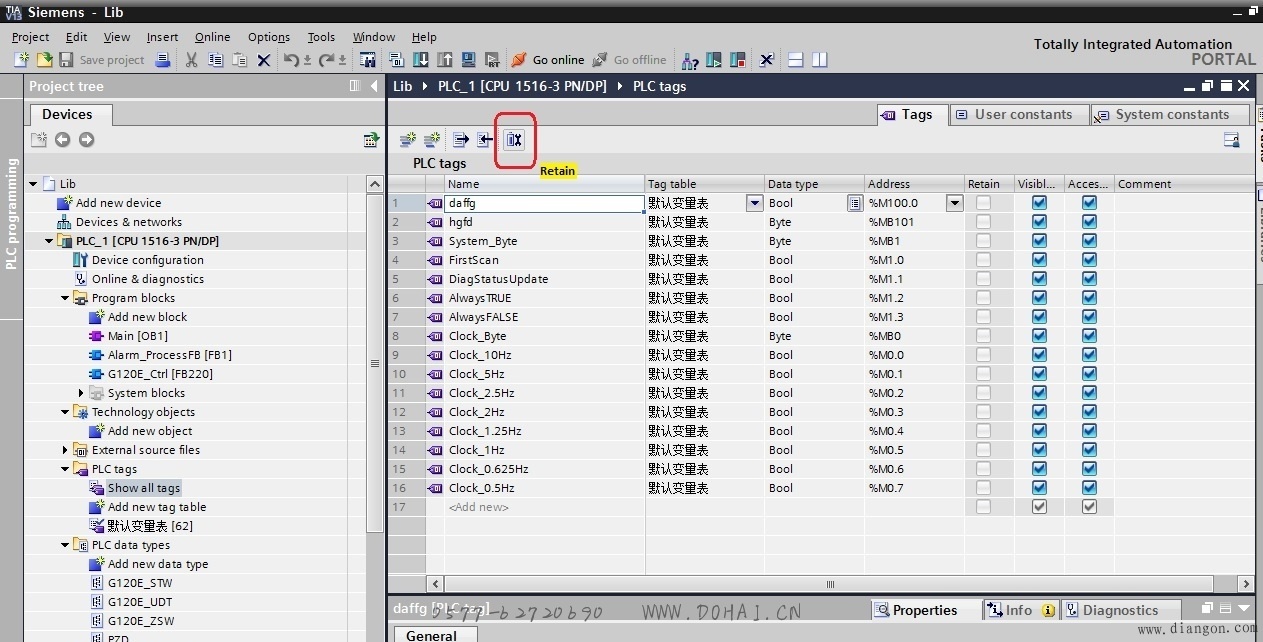
Task: Uncheck Accessible for Clock_10Hz
Action: click(1089, 355)
